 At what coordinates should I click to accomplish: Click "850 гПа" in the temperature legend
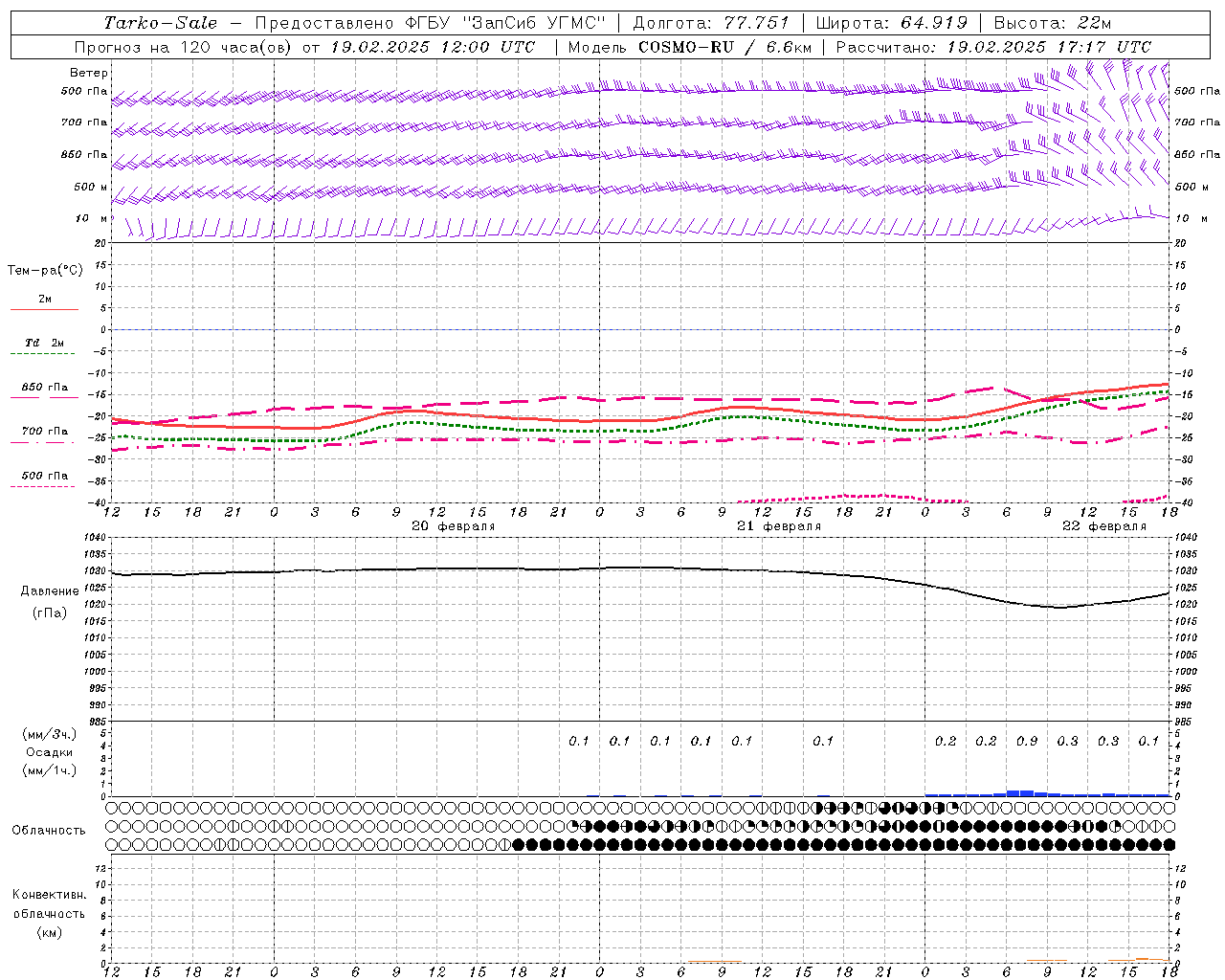pos(45,388)
